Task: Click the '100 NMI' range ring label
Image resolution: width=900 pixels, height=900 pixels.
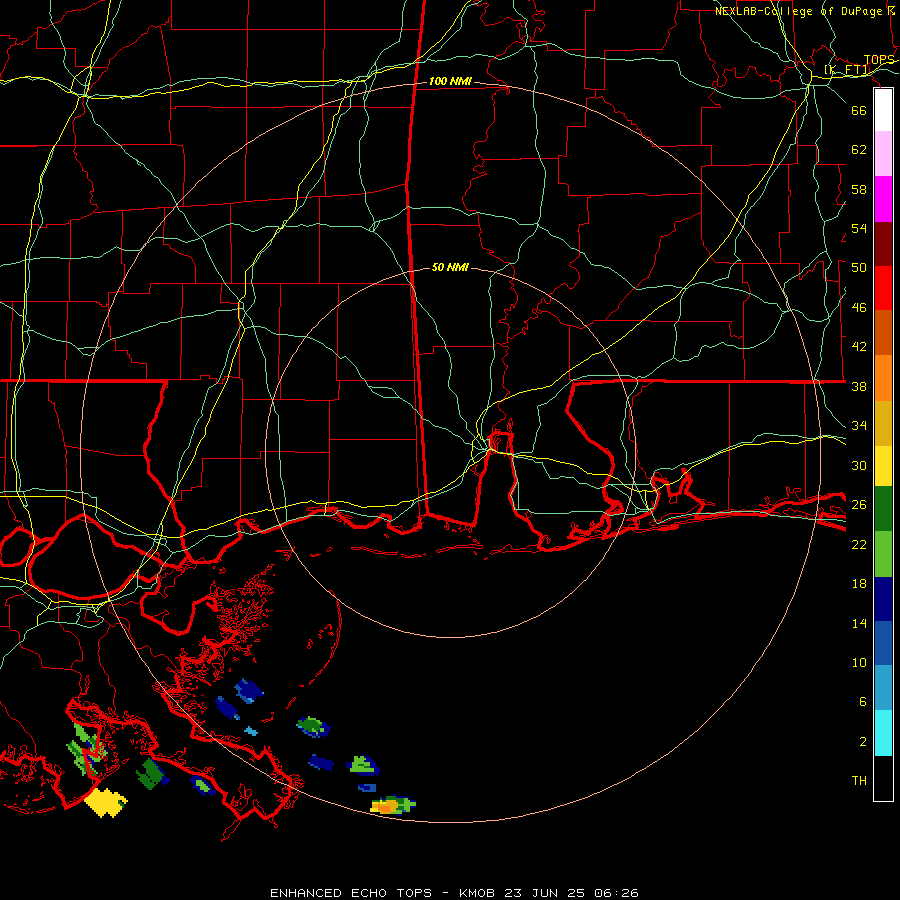Action: tap(450, 82)
